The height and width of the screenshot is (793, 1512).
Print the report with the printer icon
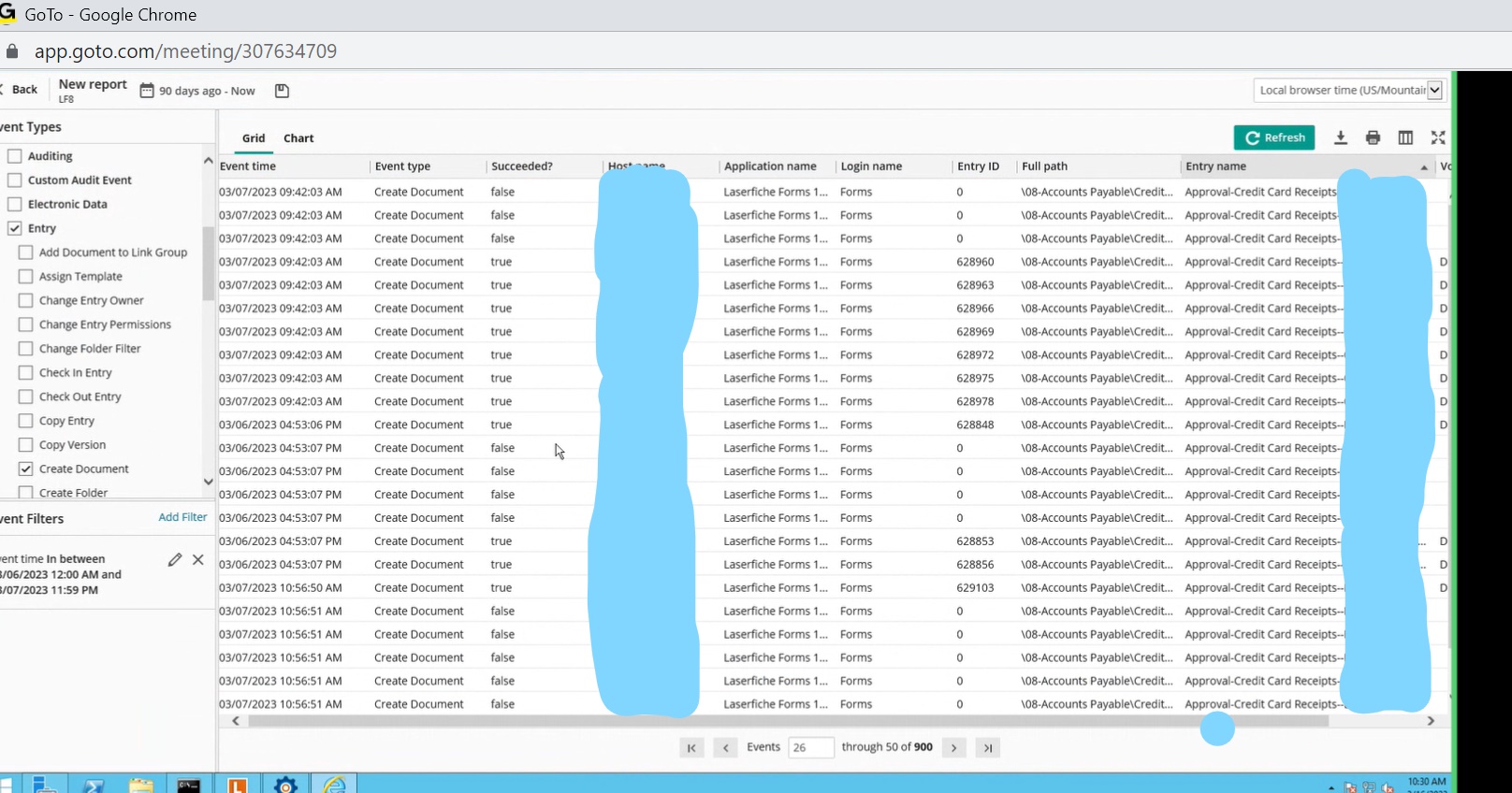[x=1373, y=137]
